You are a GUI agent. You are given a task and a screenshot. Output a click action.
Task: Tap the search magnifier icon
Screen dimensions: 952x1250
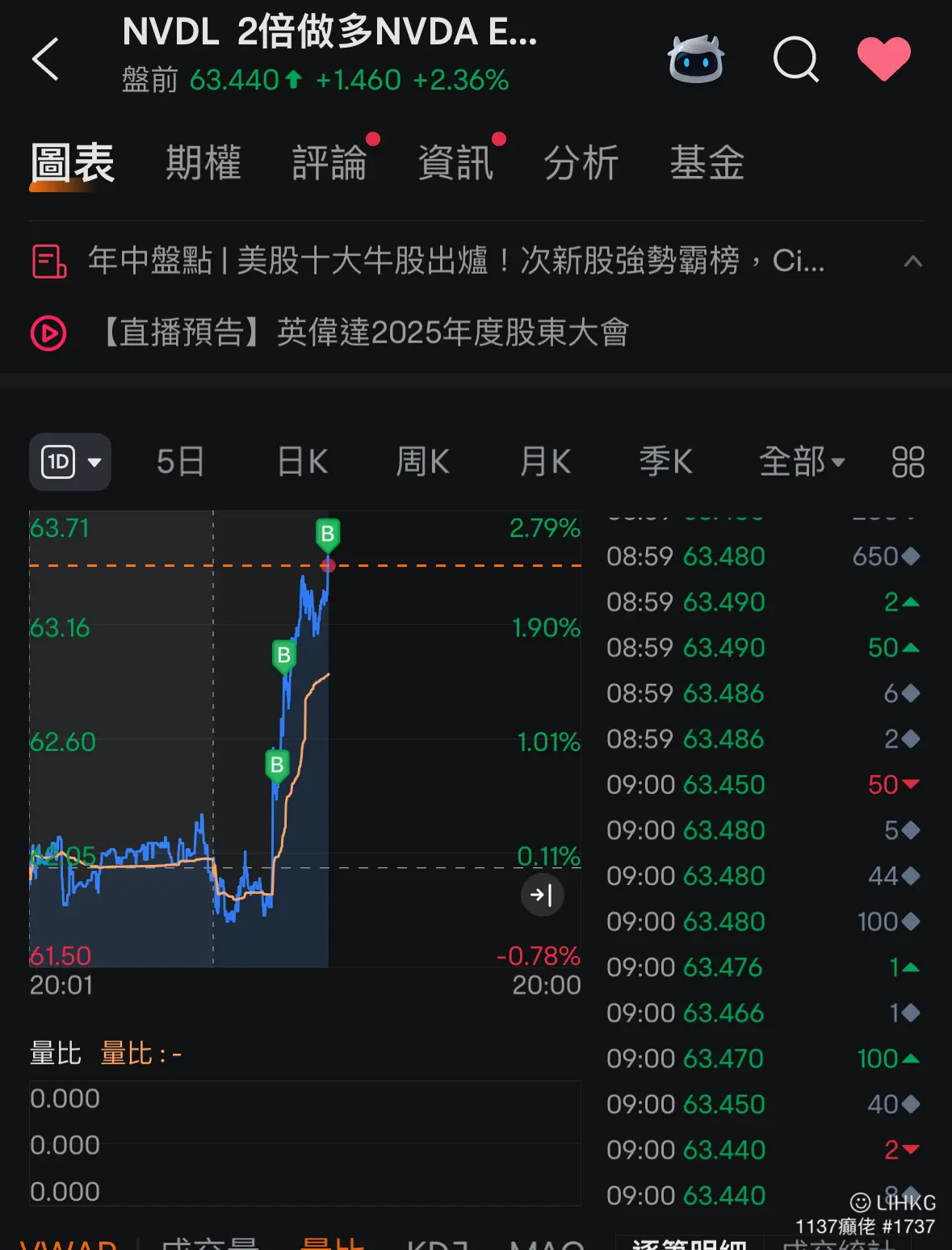click(796, 60)
